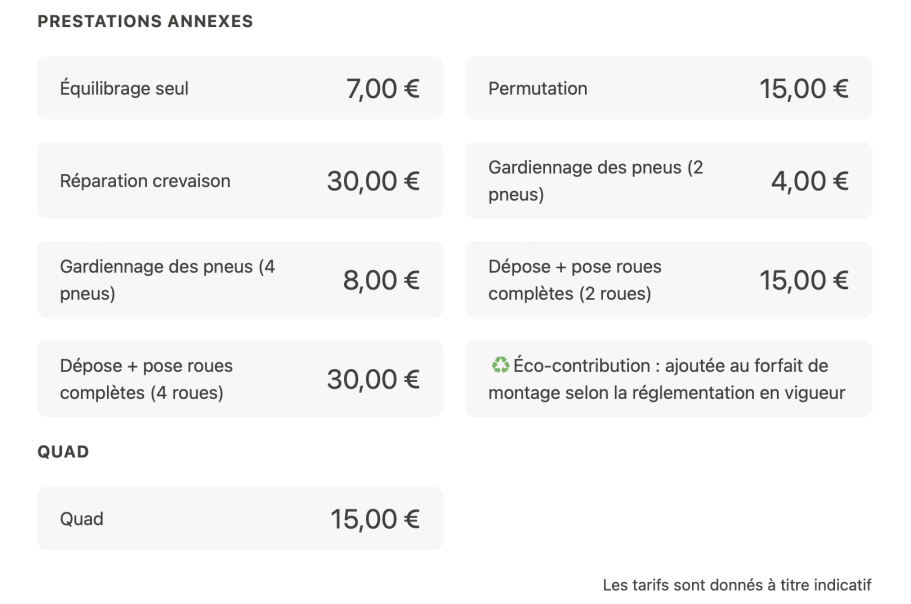Select the Réparation crevaison row
The image size is (911, 604).
point(240,181)
